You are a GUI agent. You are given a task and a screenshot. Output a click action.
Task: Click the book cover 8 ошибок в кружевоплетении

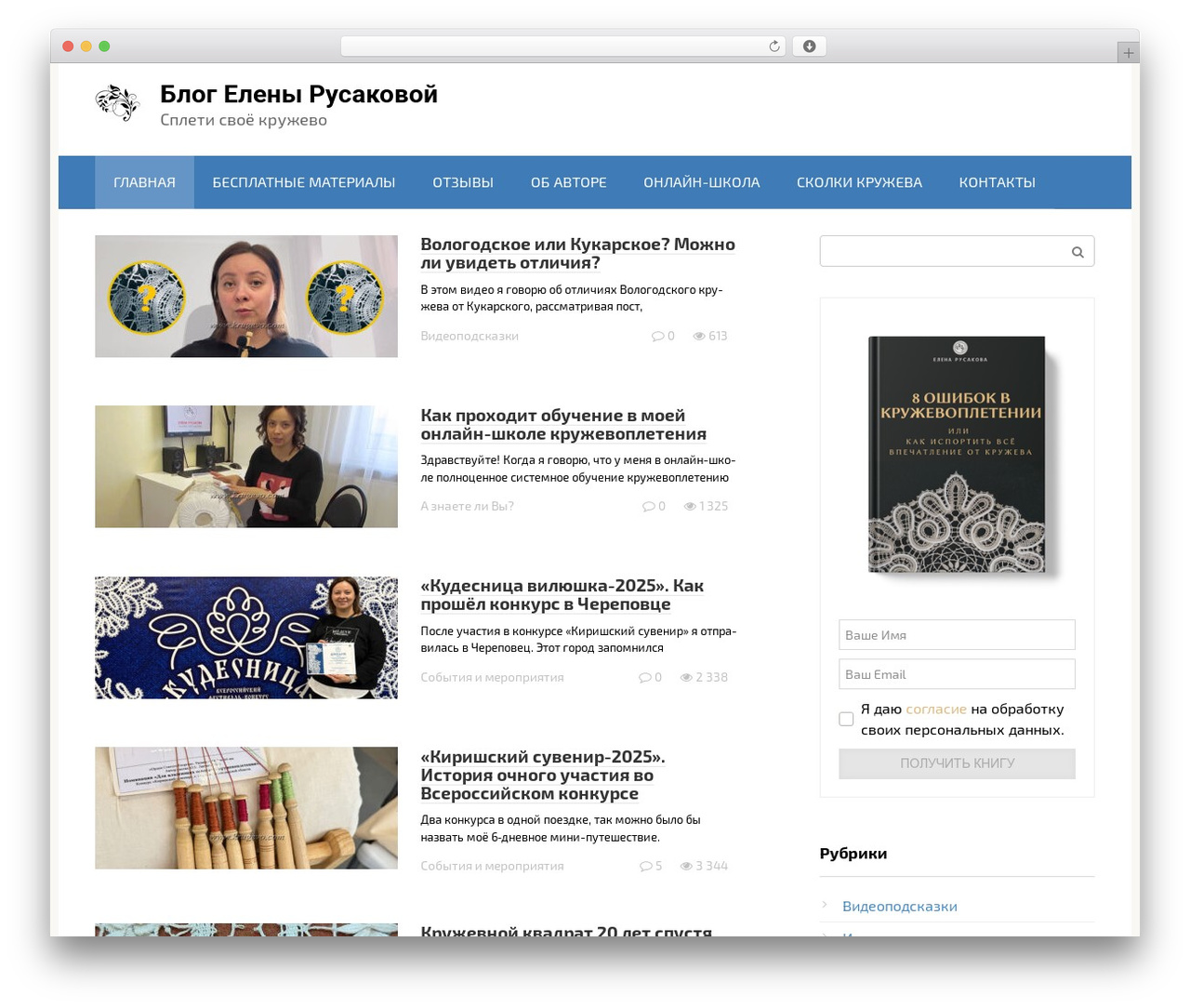957,455
